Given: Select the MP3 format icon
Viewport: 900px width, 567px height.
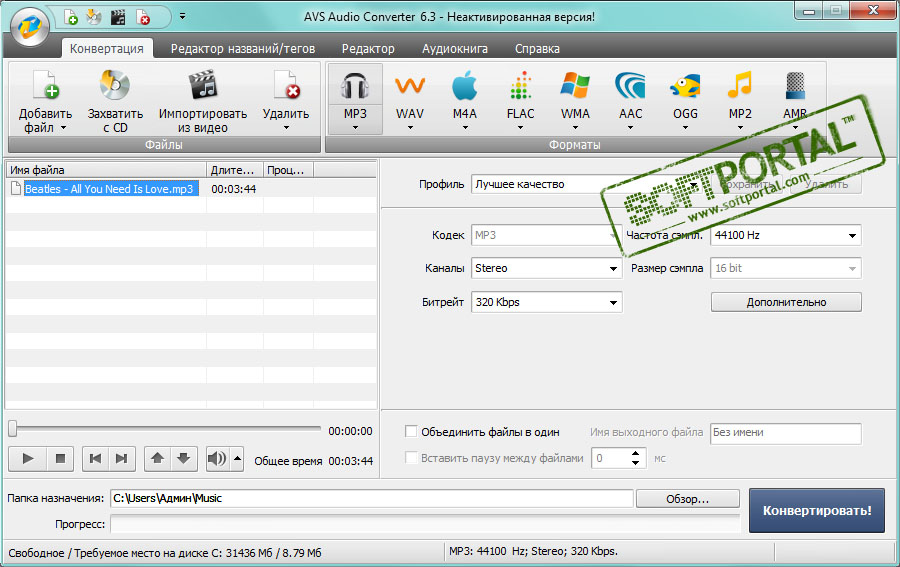Looking at the screenshot, I should click(355, 87).
